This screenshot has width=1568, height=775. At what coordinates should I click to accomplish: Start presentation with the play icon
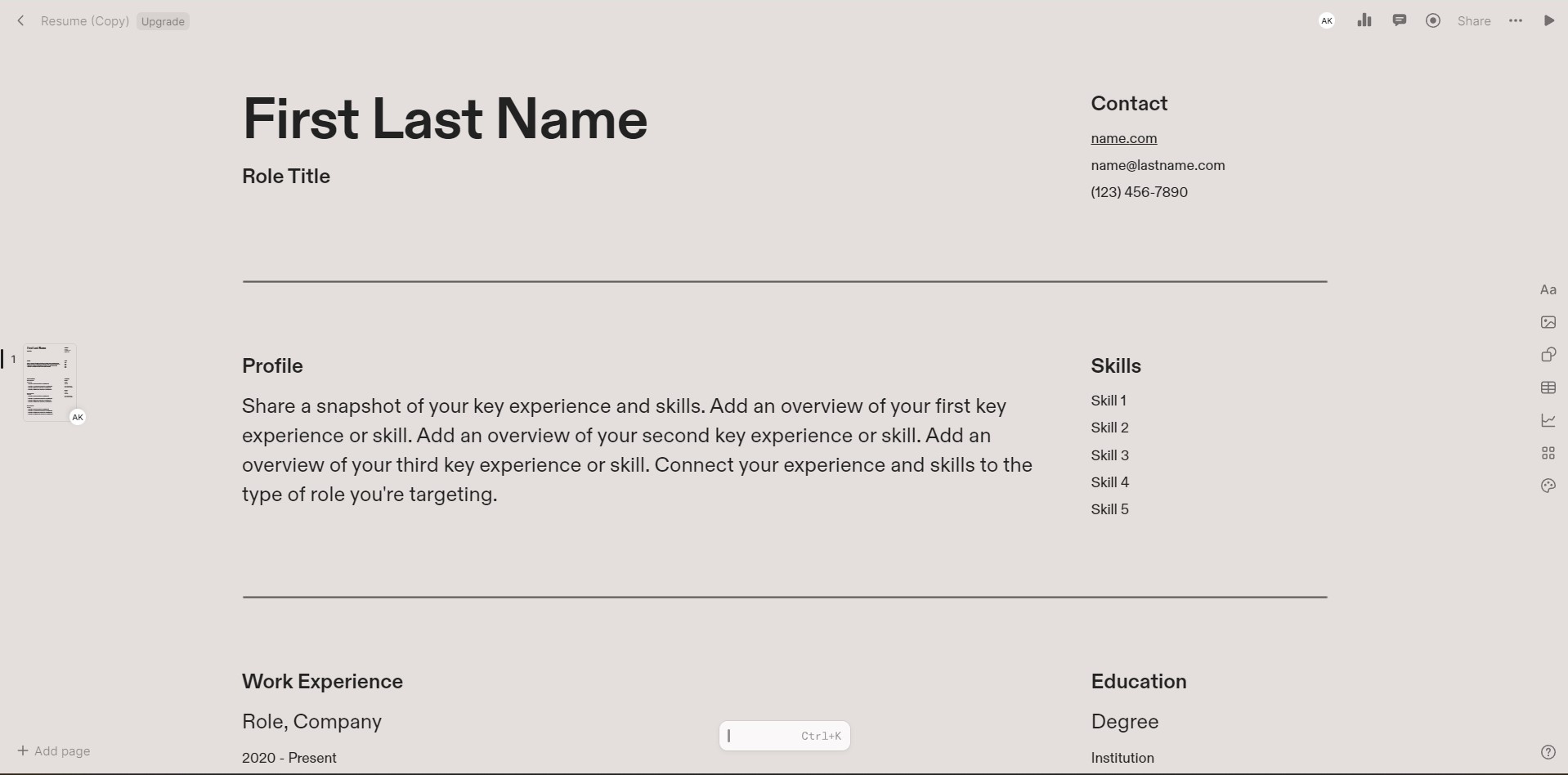(1549, 20)
